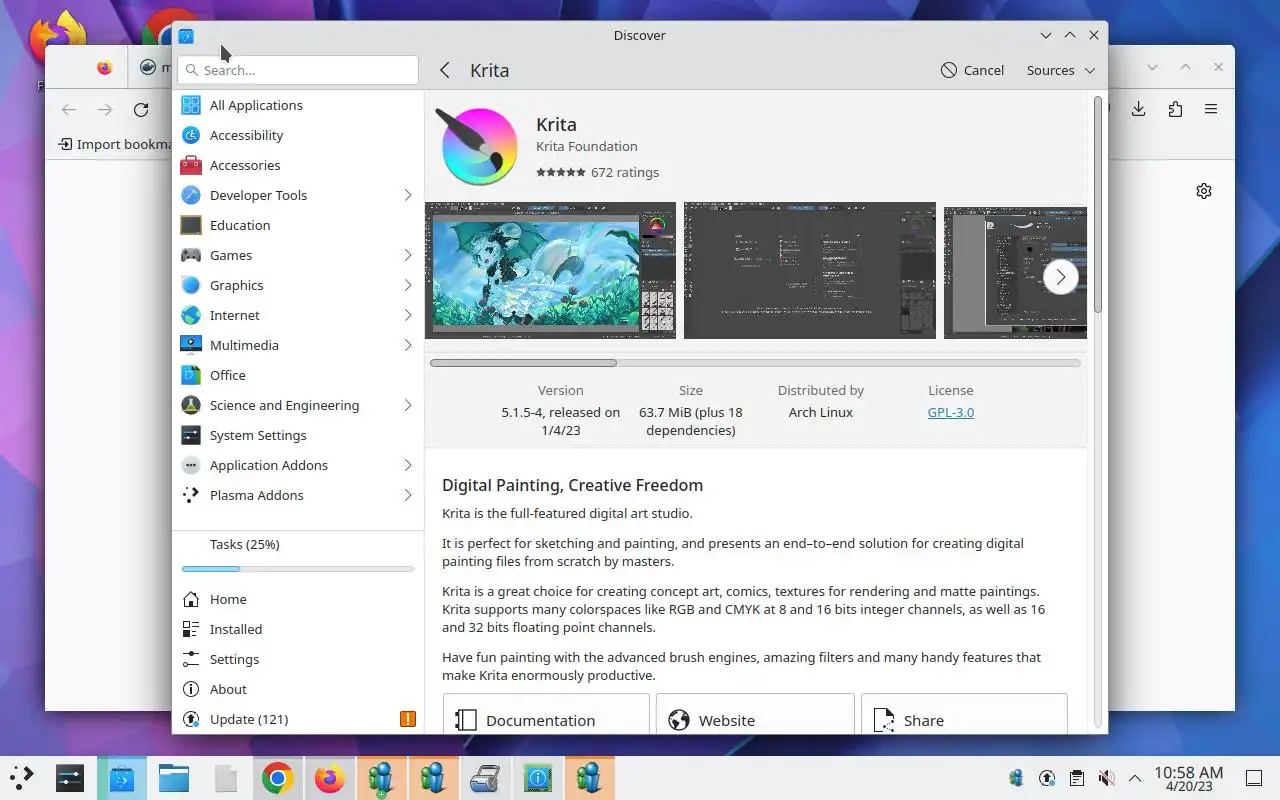This screenshot has width=1280, height=800.
Task: Expand the Graphics category
Action: pos(408,285)
